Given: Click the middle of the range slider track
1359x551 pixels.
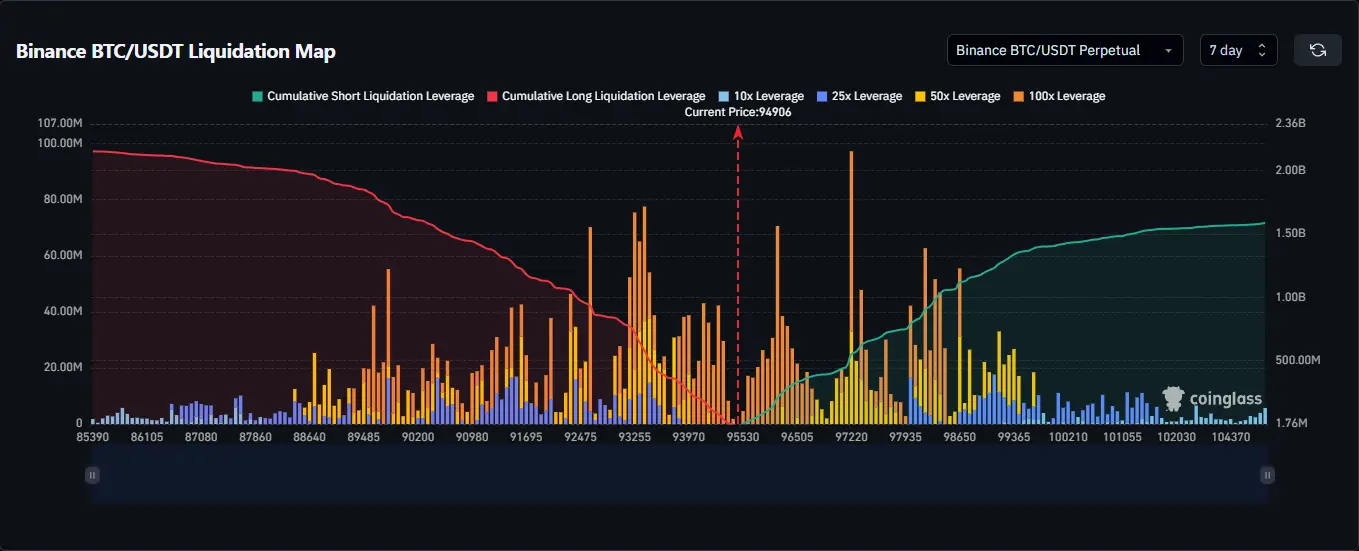Looking at the screenshot, I should point(679,476).
